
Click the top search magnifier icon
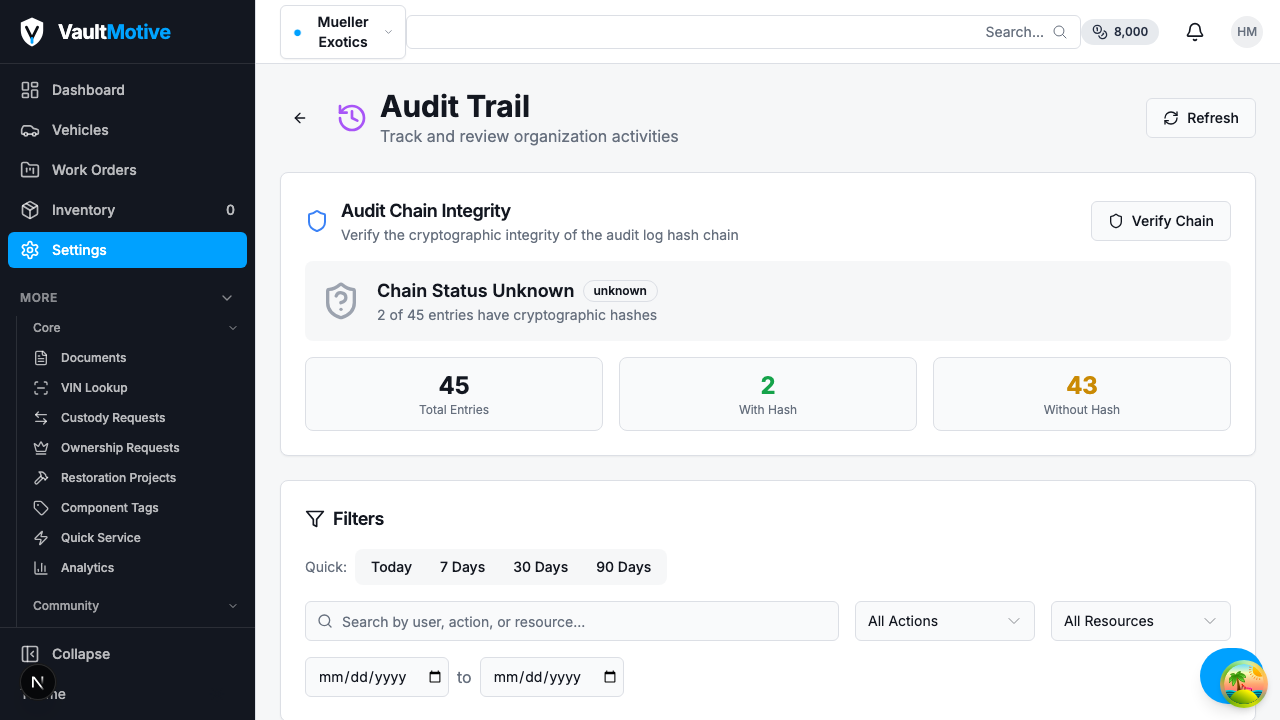pos(1060,32)
